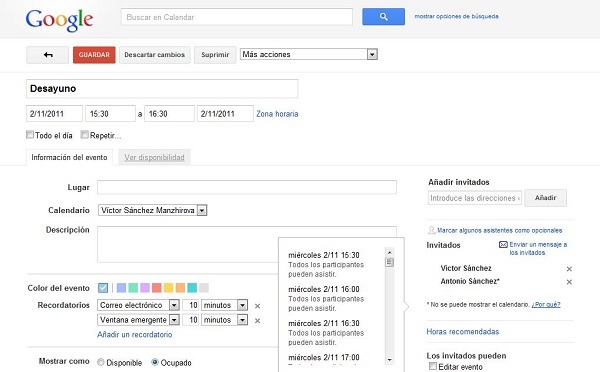This screenshot has height=372, width=600.
Task: Click mostrar opciones de búsqueda link
Action: point(457,16)
